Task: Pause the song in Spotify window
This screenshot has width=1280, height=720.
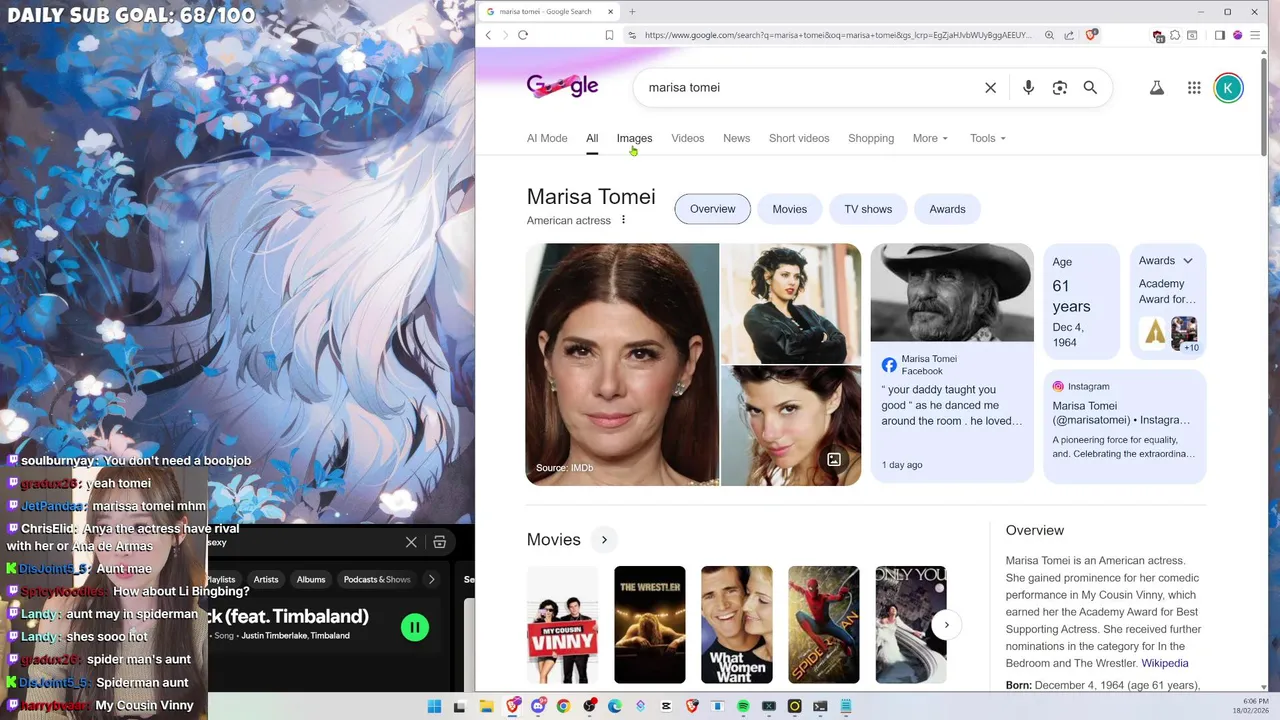Action: click(415, 627)
